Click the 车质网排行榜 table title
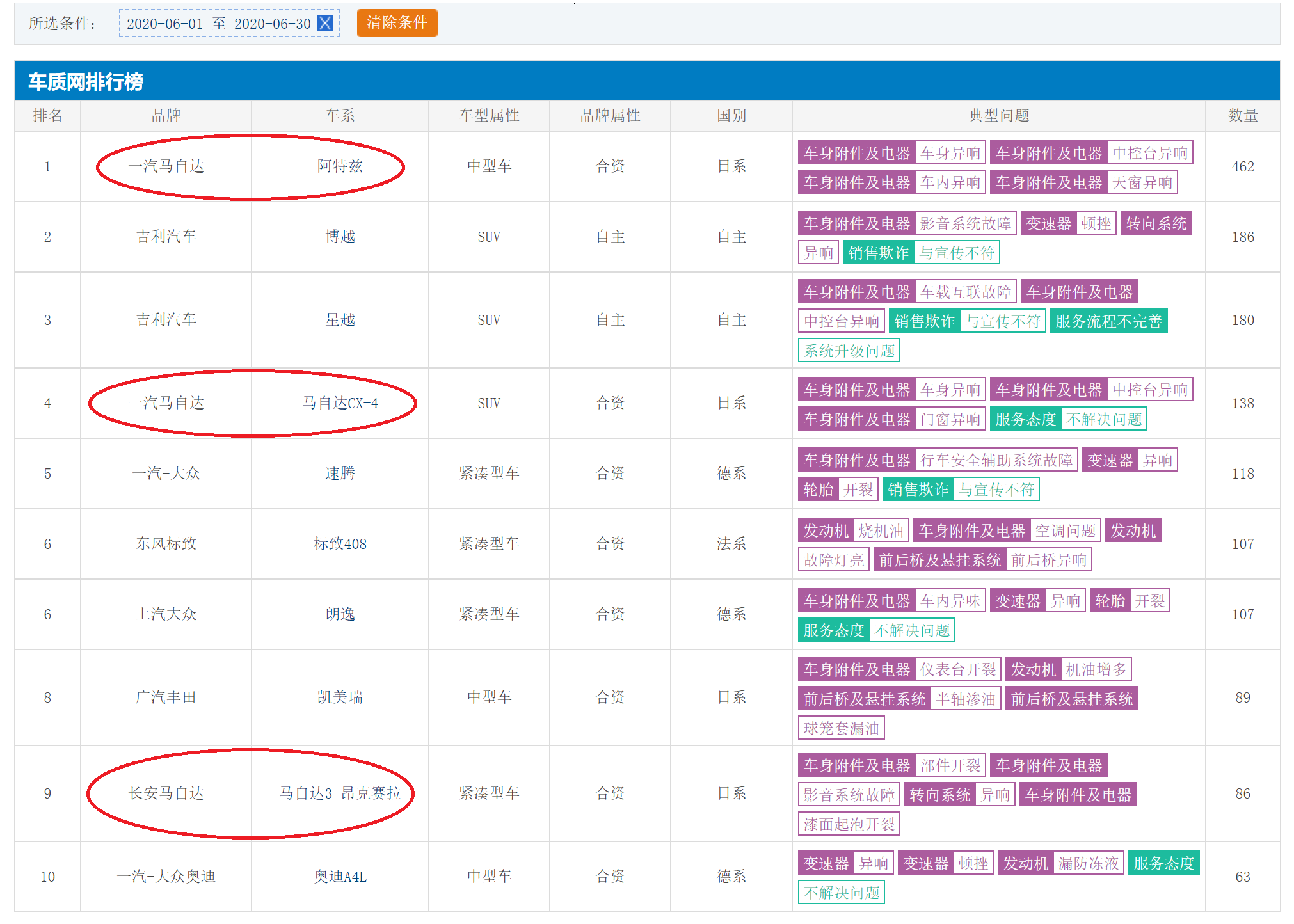Viewport: 1294px width, 924px height. coord(86,82)
